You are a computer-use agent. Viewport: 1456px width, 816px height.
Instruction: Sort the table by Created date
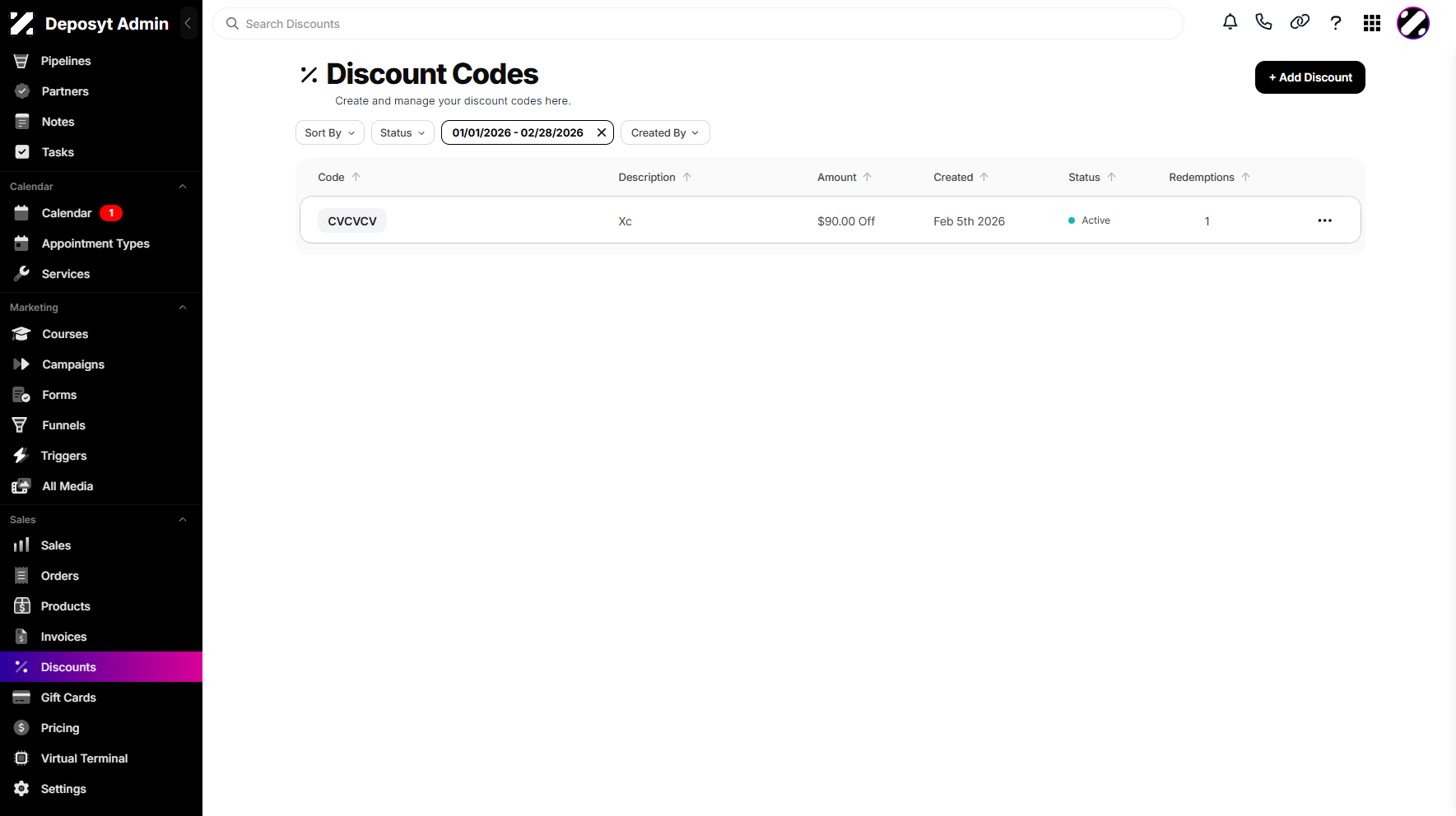pos(961,177)
